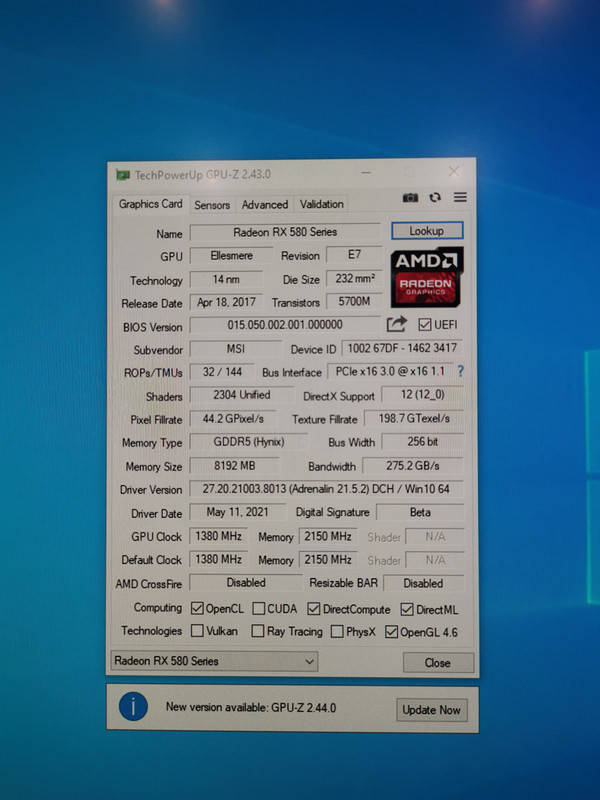Open the Radeon RX 580 Series GPU dropdown

214,661
